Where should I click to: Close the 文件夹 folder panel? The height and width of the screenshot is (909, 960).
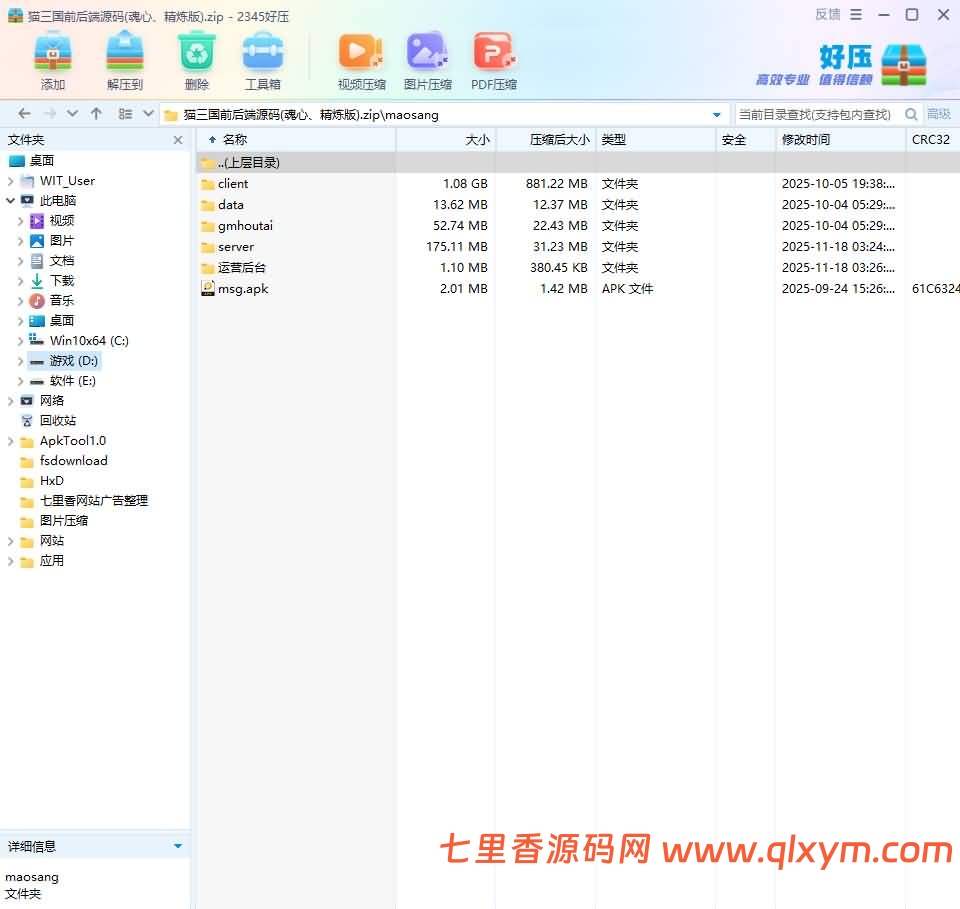[178, 141]
